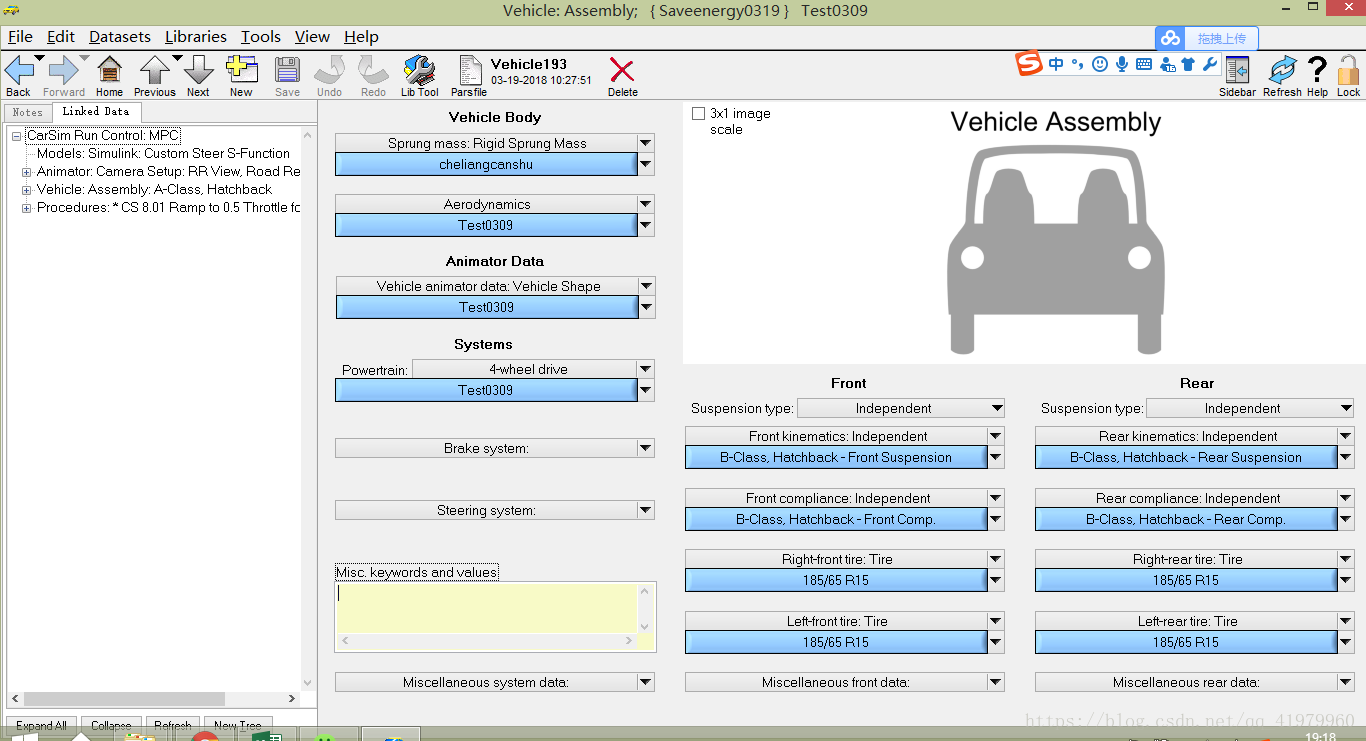Open B-Class, Hatchback - Front Suspension link
This screenshot has height=741, width=1366.
click(x=836, y=457)
